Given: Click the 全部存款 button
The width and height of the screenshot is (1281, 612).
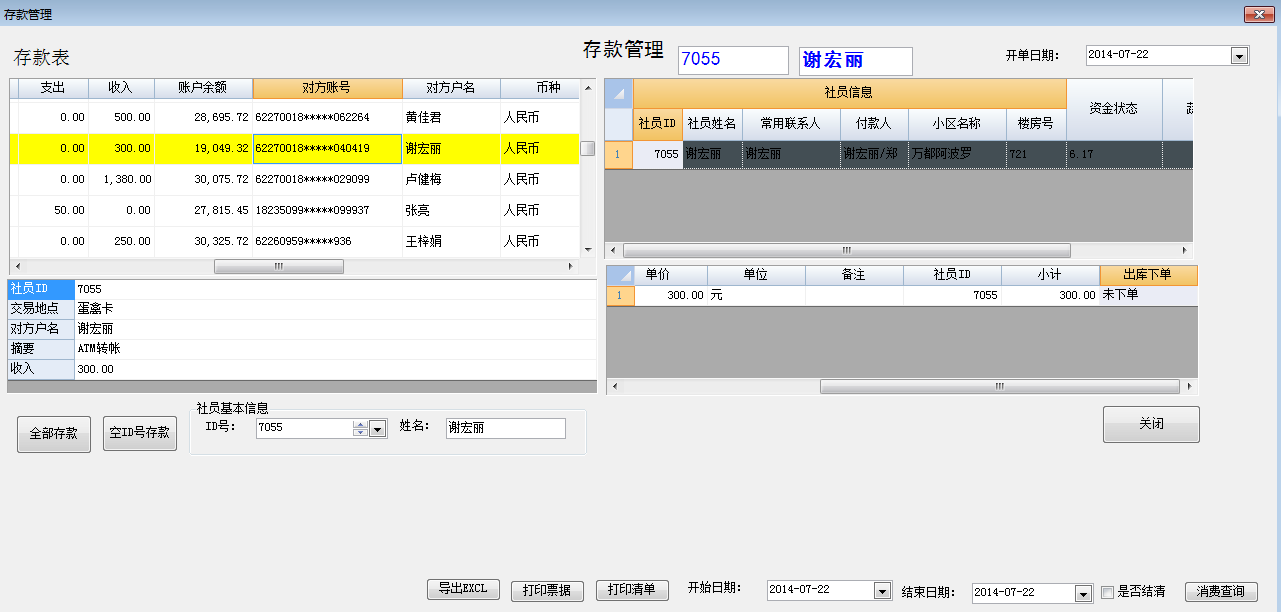Looking at the screenshot, I should coord(54,434).
